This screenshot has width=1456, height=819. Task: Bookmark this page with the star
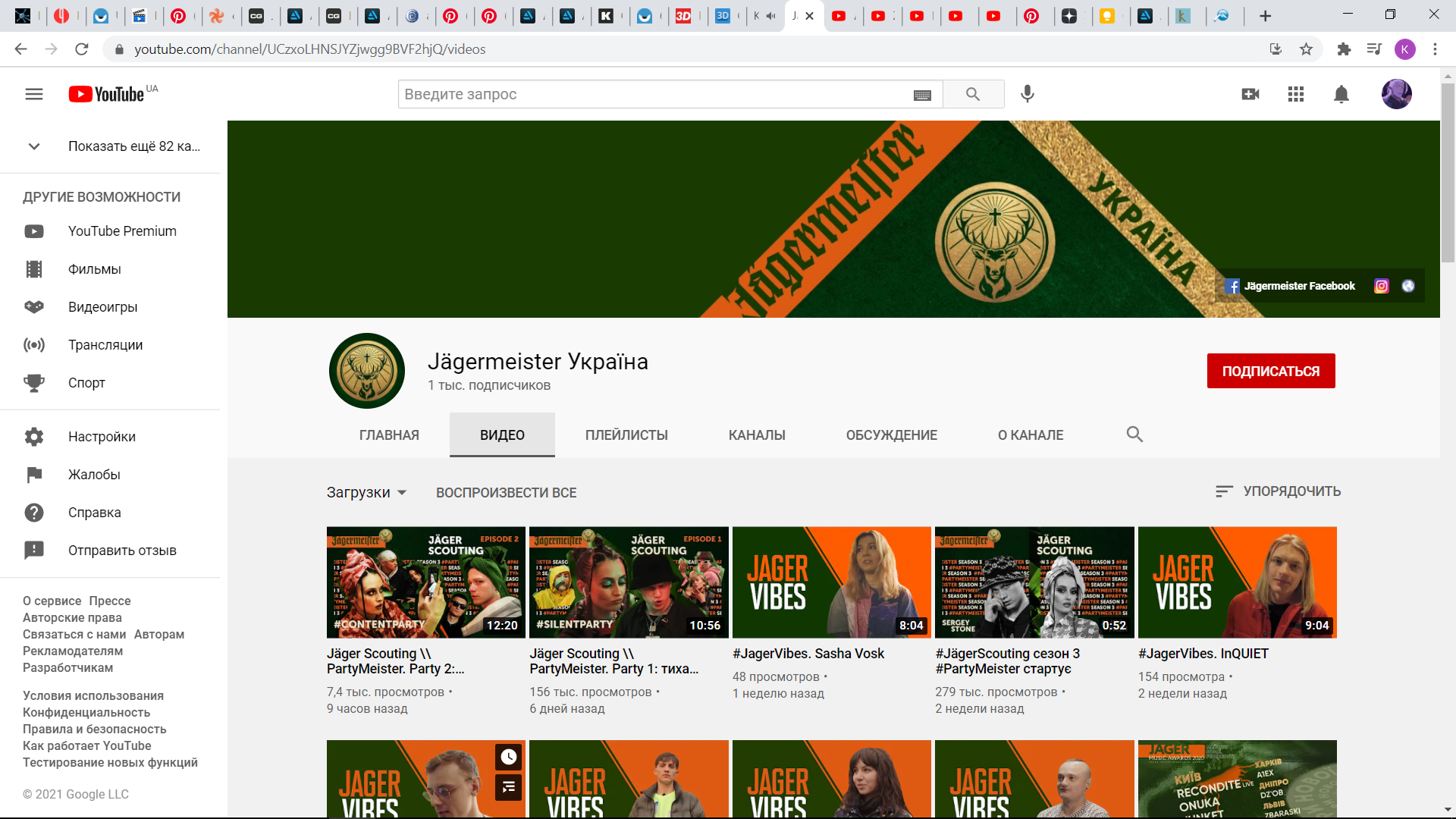(1306, 49)
